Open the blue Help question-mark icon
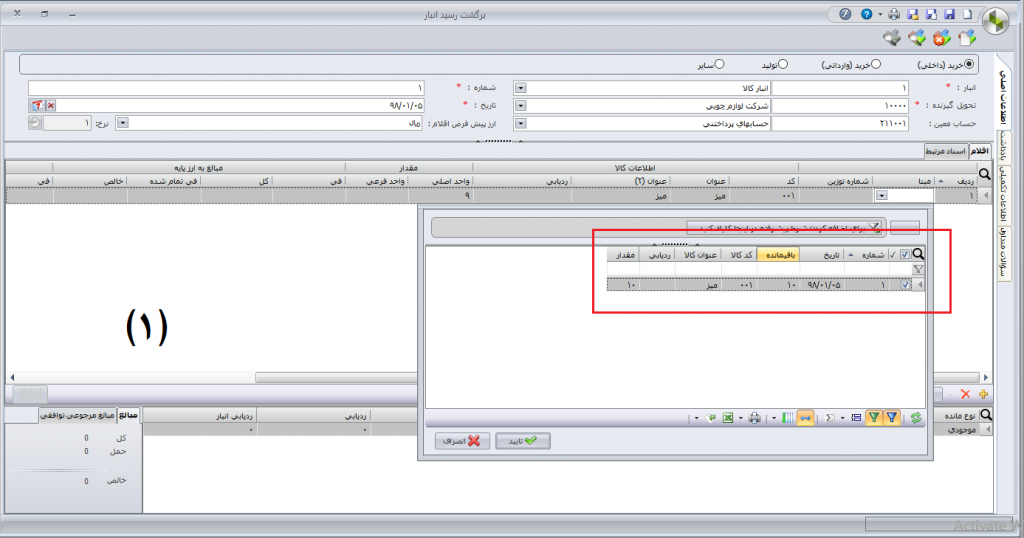Image resolution: width=1024 pixels, height=538 pixels. point(867,14)
